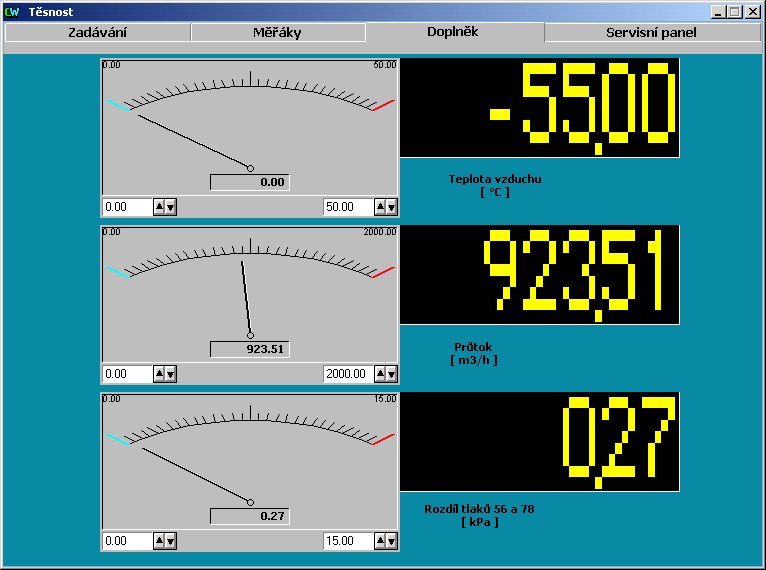This screenshot has width=766, height=570.
Task: Increase temperature gauge maximum 50.00 up arrow
Action: point(380,207)
